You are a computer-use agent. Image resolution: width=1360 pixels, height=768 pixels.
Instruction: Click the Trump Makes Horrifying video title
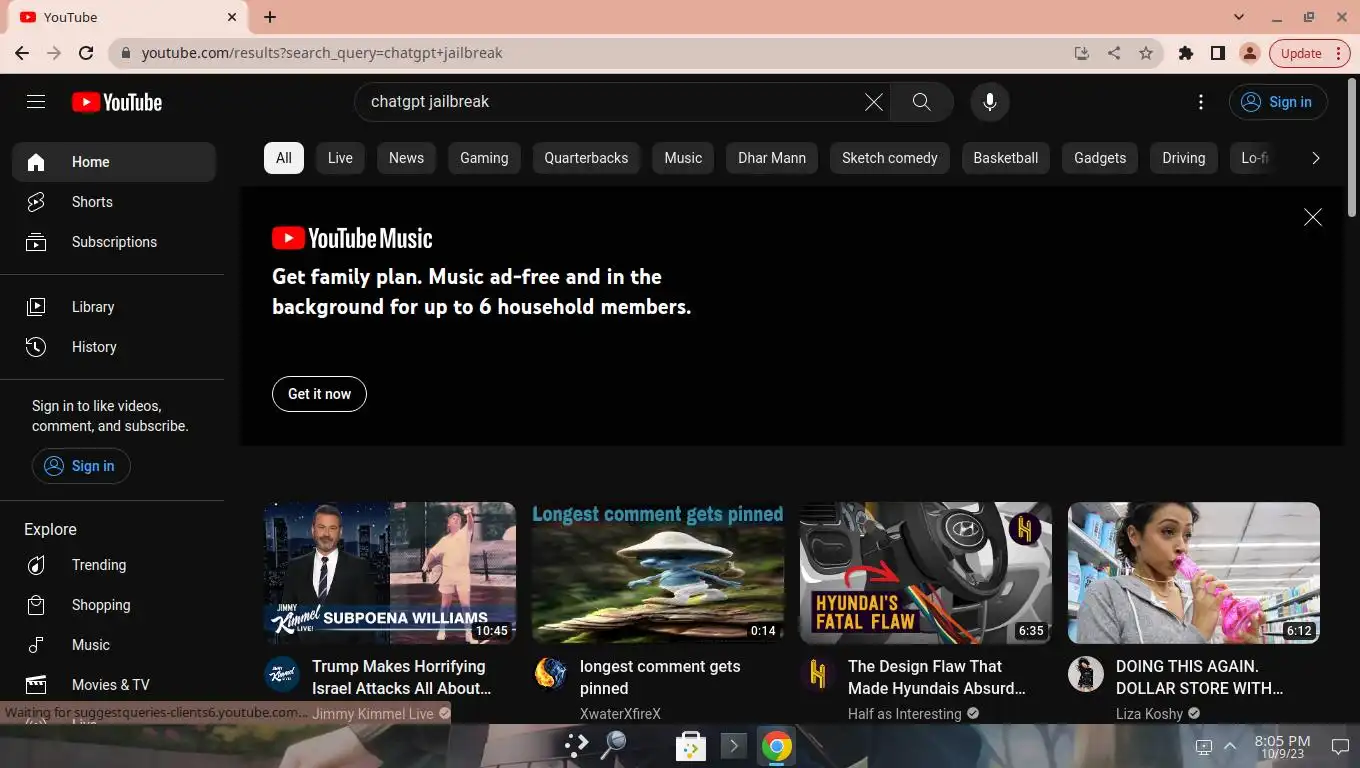point(402,677)
